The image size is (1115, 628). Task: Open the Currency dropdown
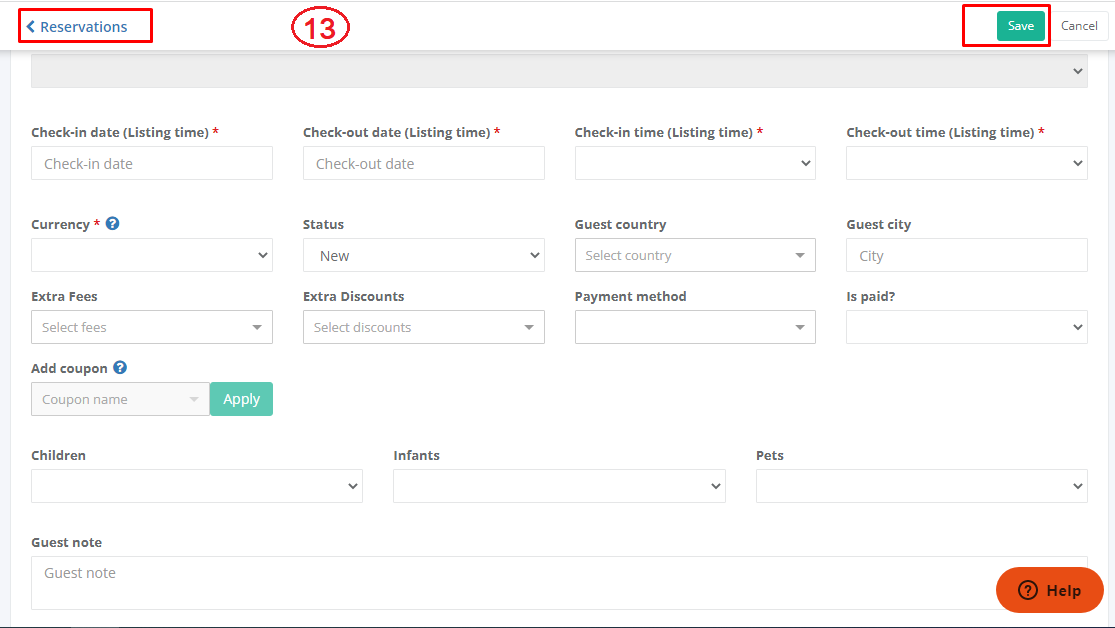(x=151, y=255)
